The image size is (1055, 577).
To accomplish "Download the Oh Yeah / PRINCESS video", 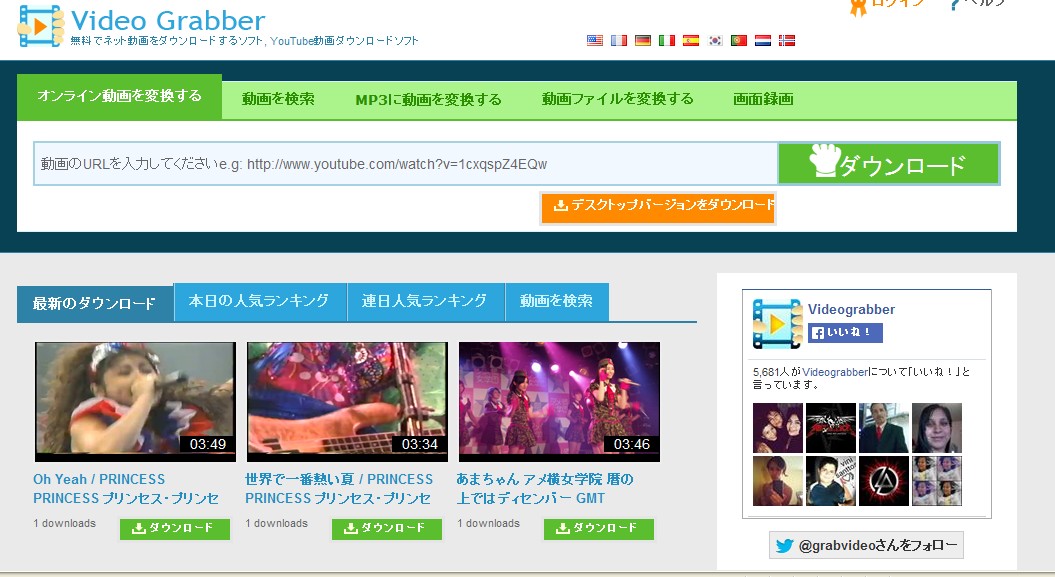I will [175, 529].
